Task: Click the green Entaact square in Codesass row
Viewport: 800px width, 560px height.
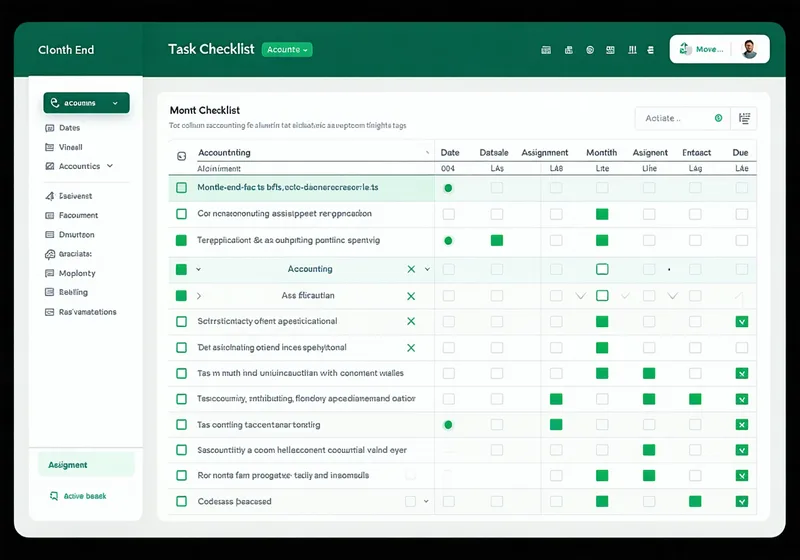Action: (x=695, y=501)
